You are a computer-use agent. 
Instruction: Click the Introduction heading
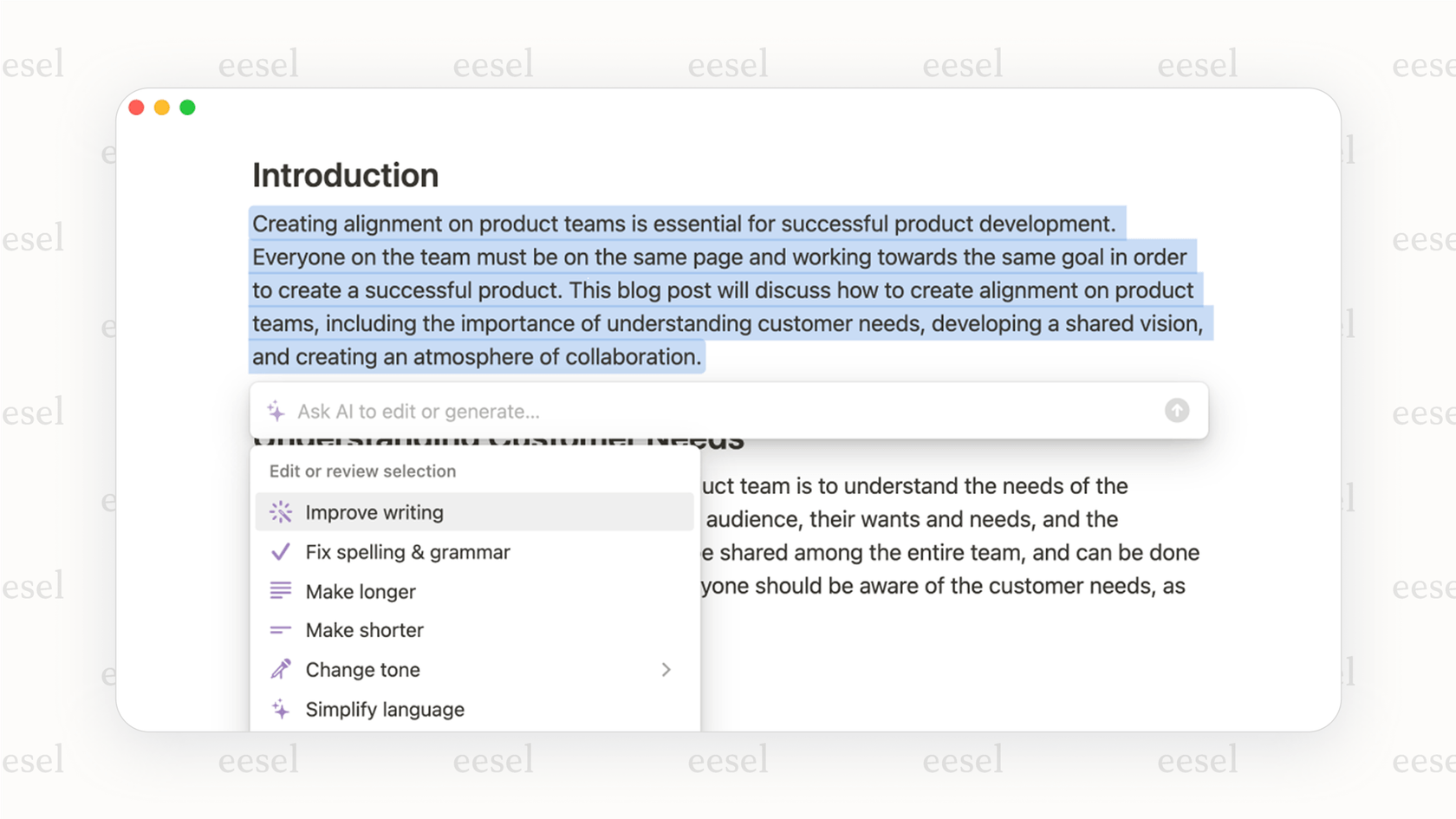click(x=344, y=175)
